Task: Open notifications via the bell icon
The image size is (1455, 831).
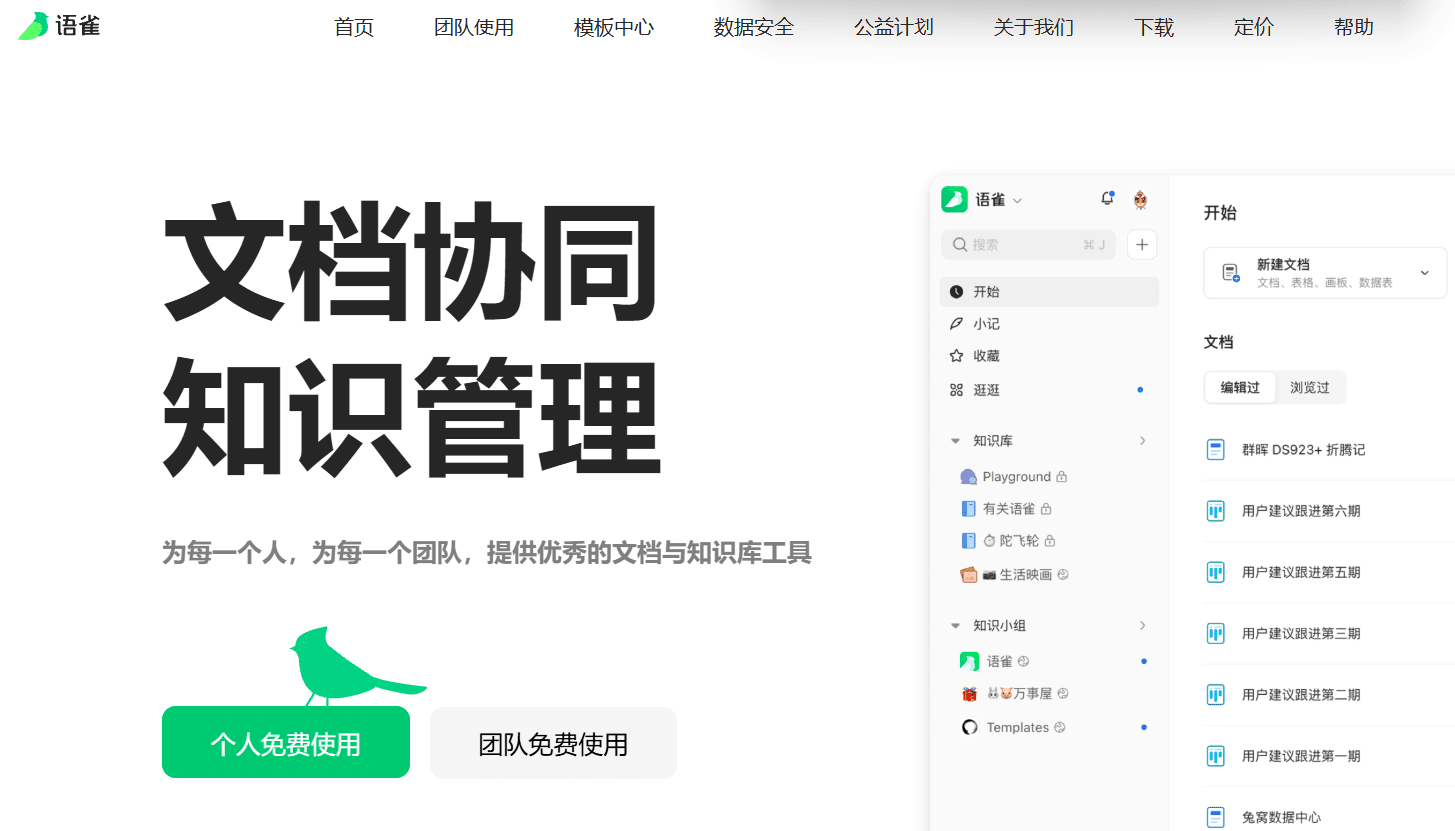Action: click(1107, 198)
